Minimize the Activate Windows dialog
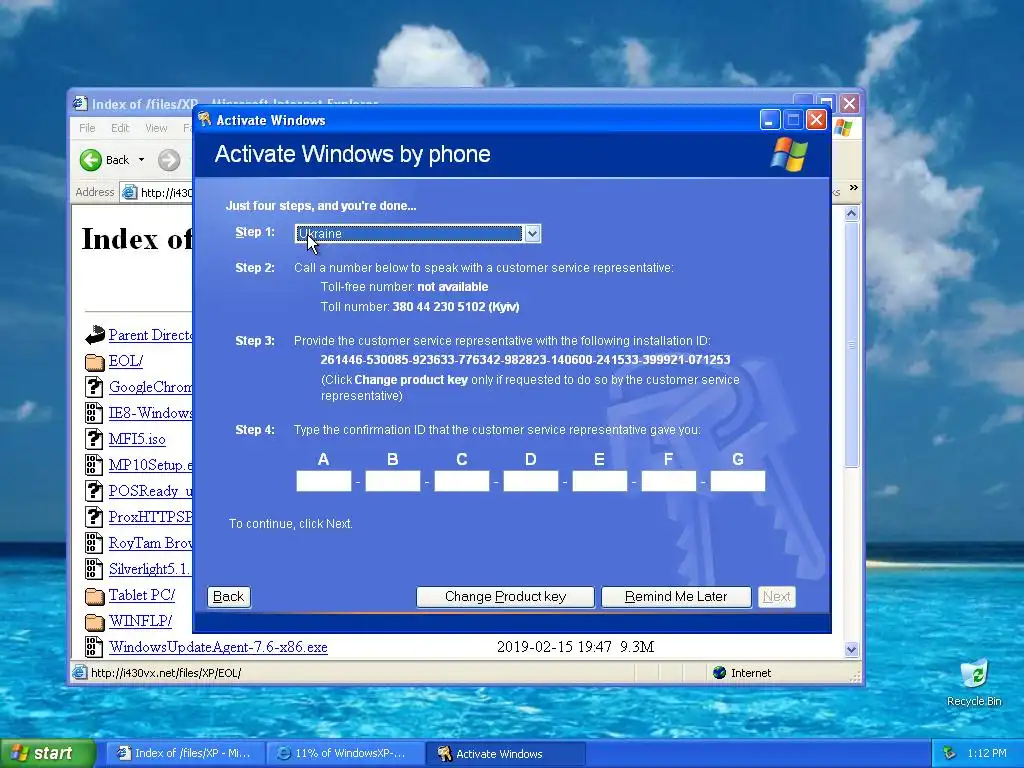This screenshot has height=768, width=1024. (770, 120)
